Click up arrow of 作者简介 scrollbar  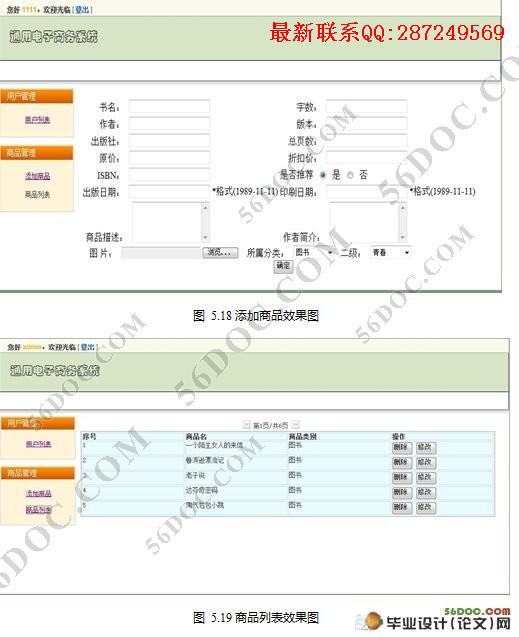(x=402, y=208)
